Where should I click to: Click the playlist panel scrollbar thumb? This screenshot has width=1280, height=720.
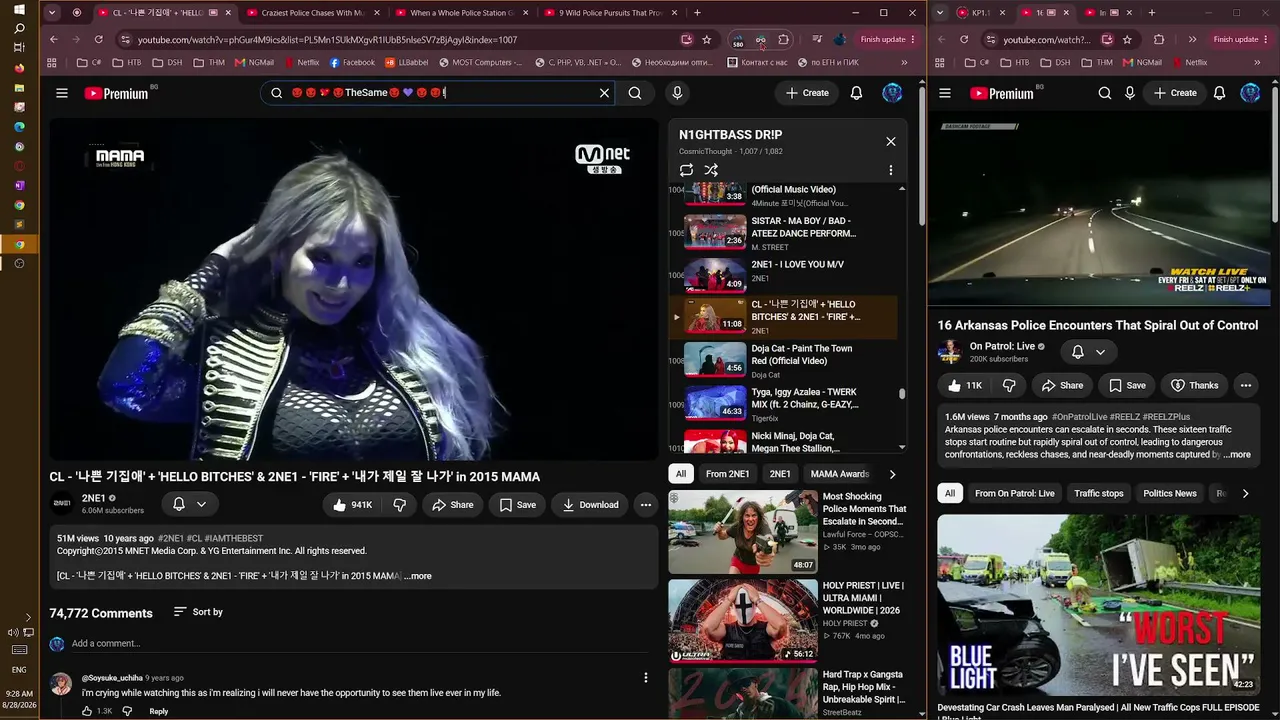pyautogui.click(x=902, y=393)
